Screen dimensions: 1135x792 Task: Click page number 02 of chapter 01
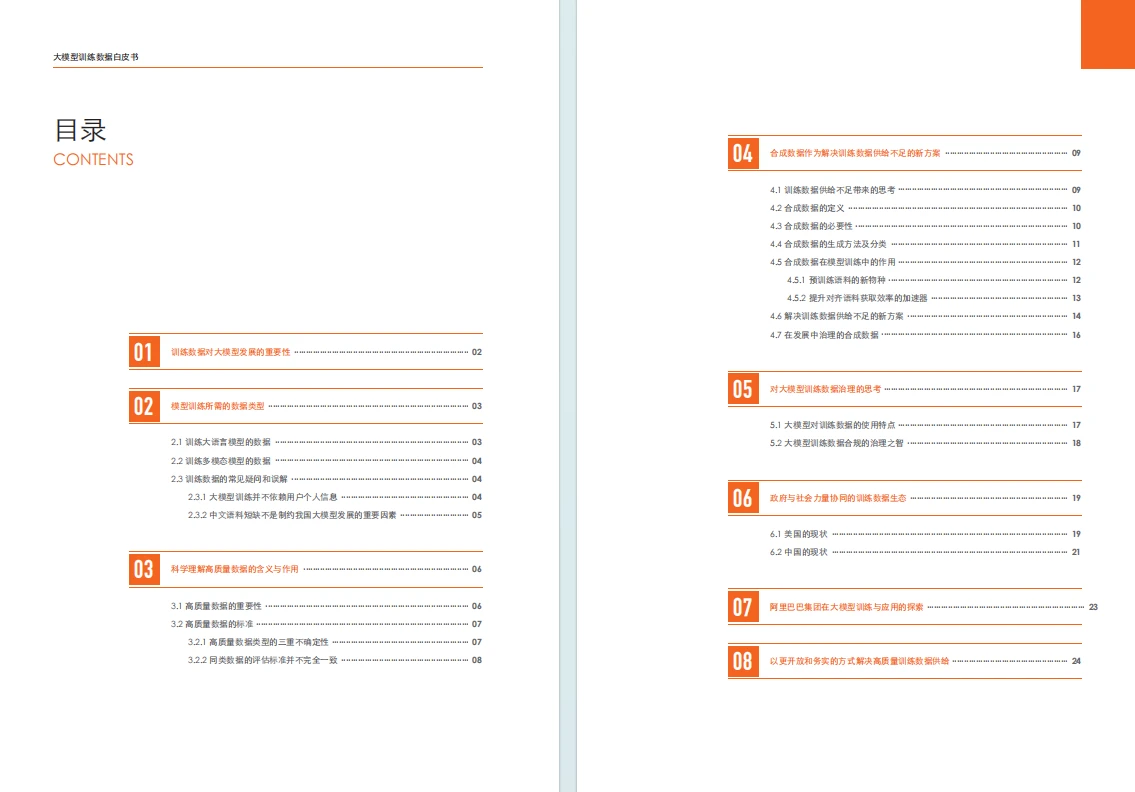pos(476,352)
